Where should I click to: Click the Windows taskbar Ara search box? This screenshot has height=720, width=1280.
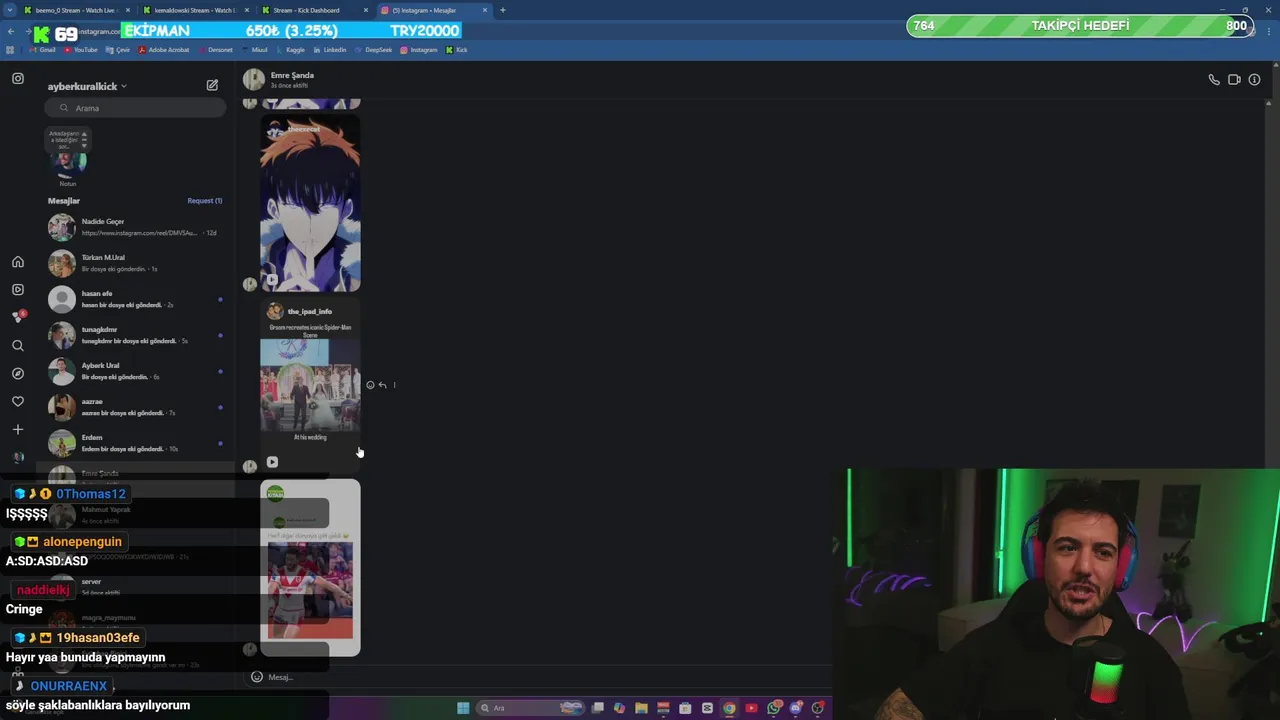click(x=530, y=708)
